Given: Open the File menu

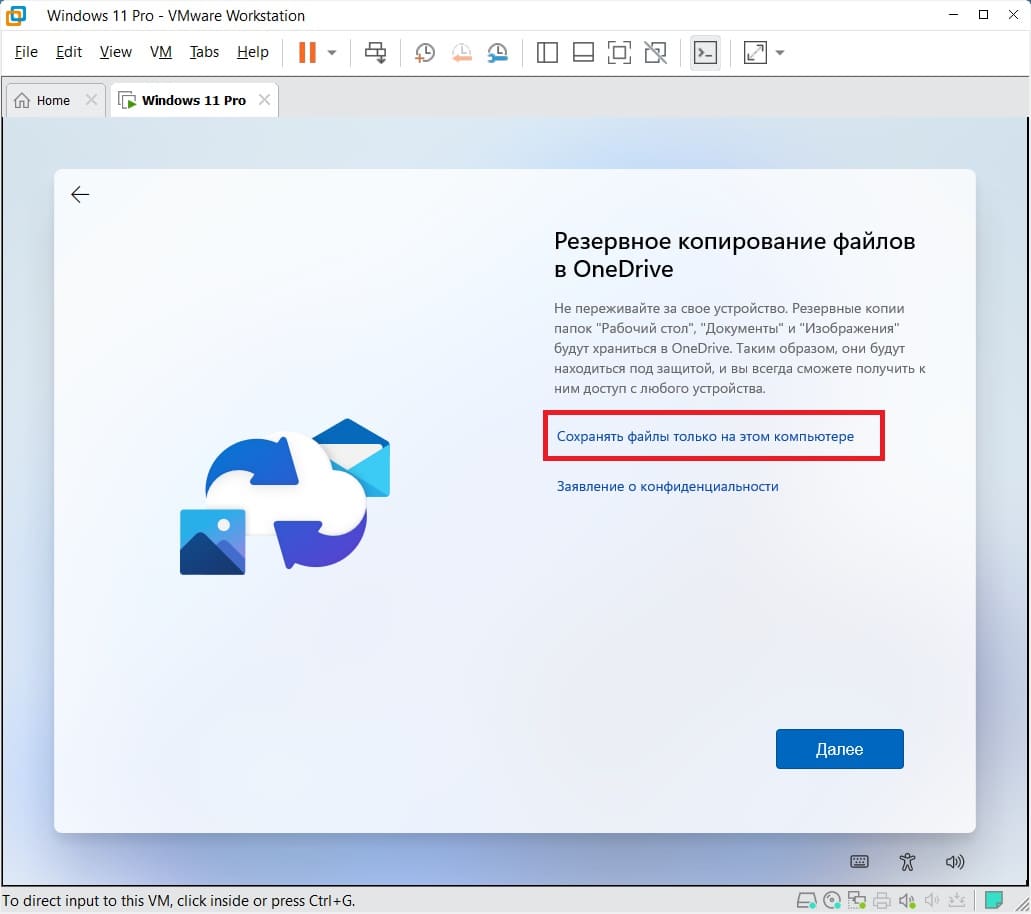Looking at the screenshot, I should [26, 52].
